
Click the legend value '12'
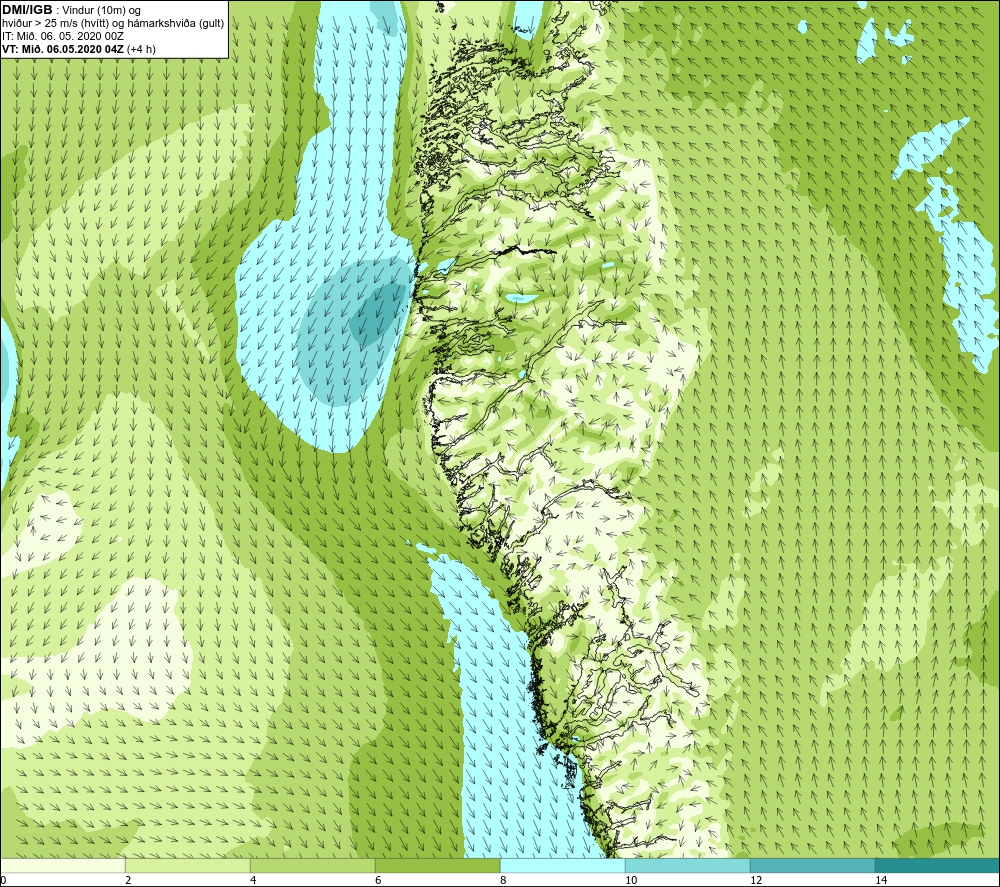click(x=756, y=880)
